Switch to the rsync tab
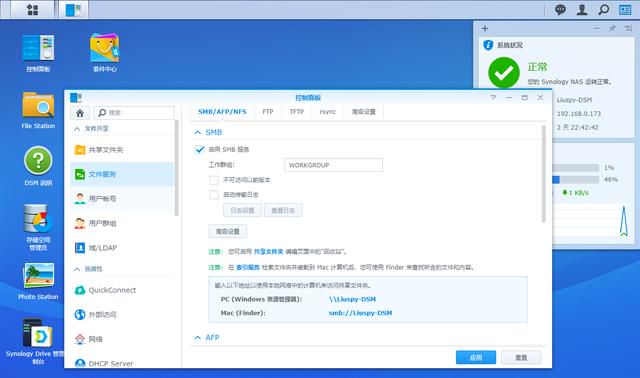The height and width of the screenshot is (378, 640). coord(328,111)
